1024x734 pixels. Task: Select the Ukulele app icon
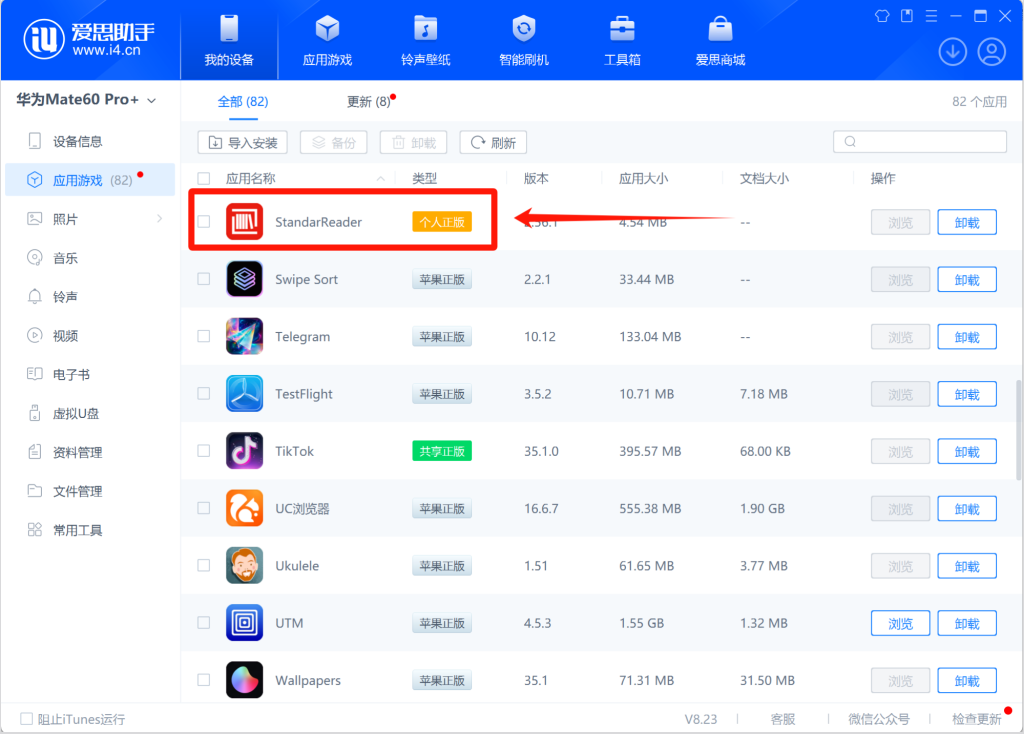tap(244, 566)
